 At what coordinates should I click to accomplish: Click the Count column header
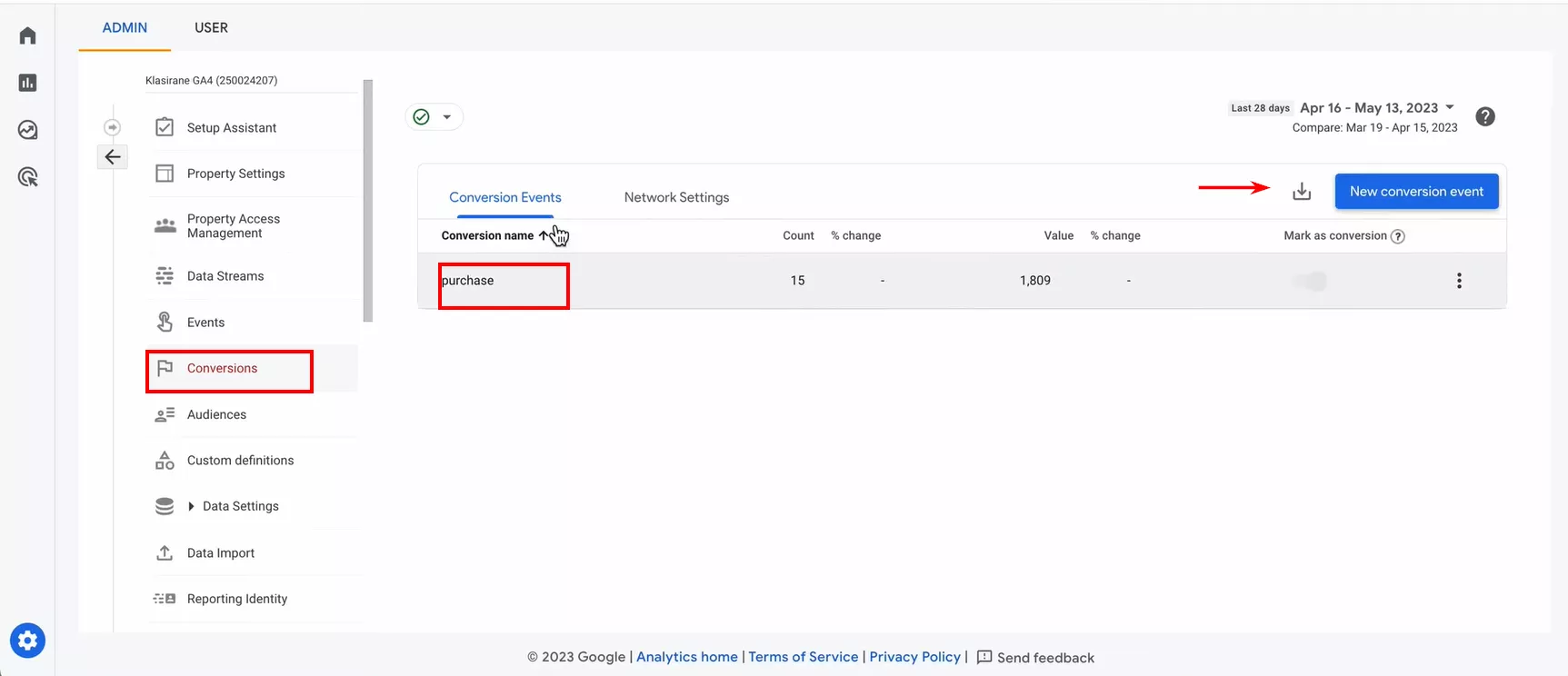[798, 235]
